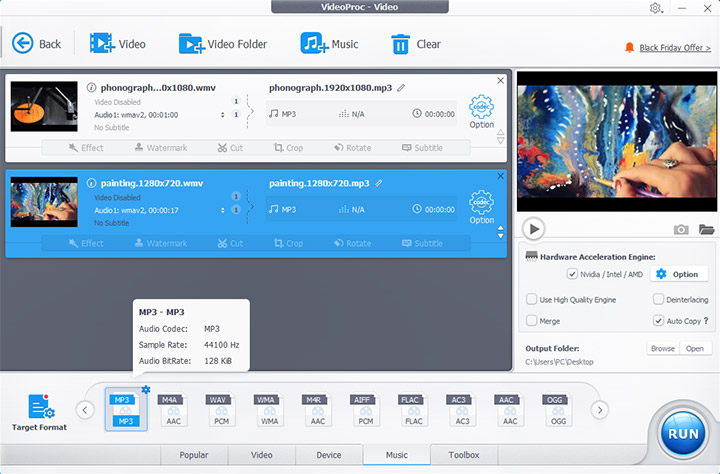Select the WMA format
Screen dimensions: 720x474
(x=269, y=410)
